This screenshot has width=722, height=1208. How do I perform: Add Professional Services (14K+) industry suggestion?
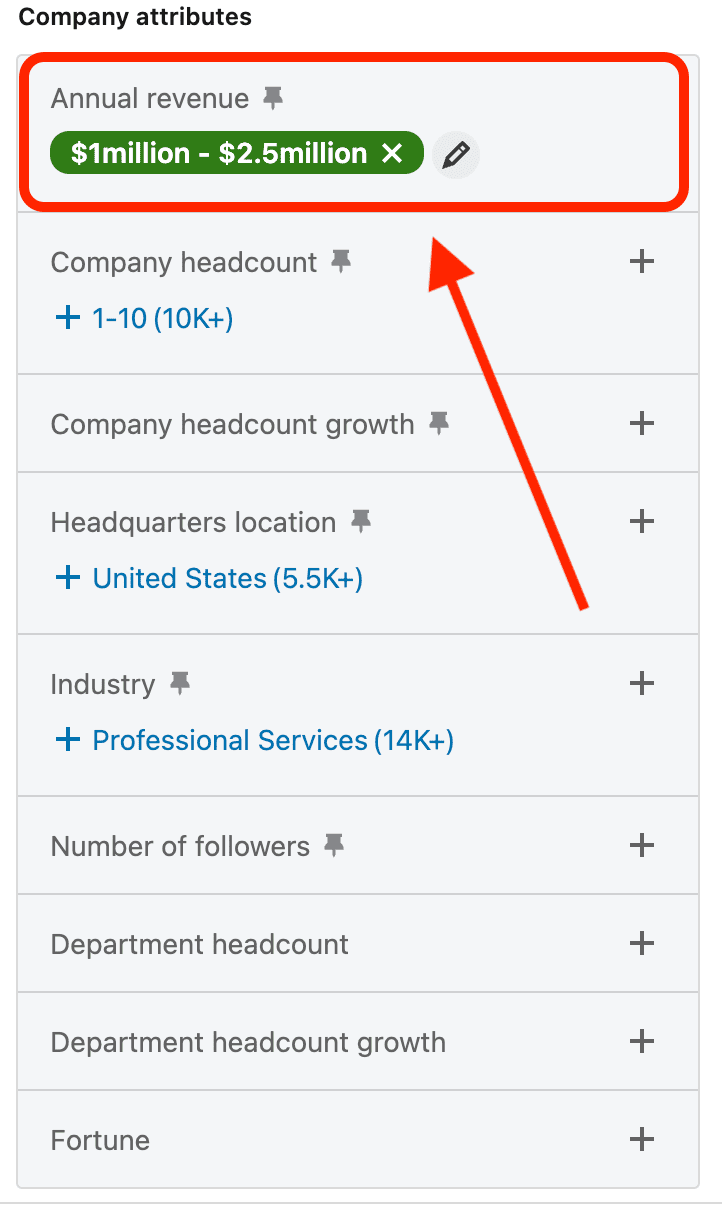pos(255,740)
